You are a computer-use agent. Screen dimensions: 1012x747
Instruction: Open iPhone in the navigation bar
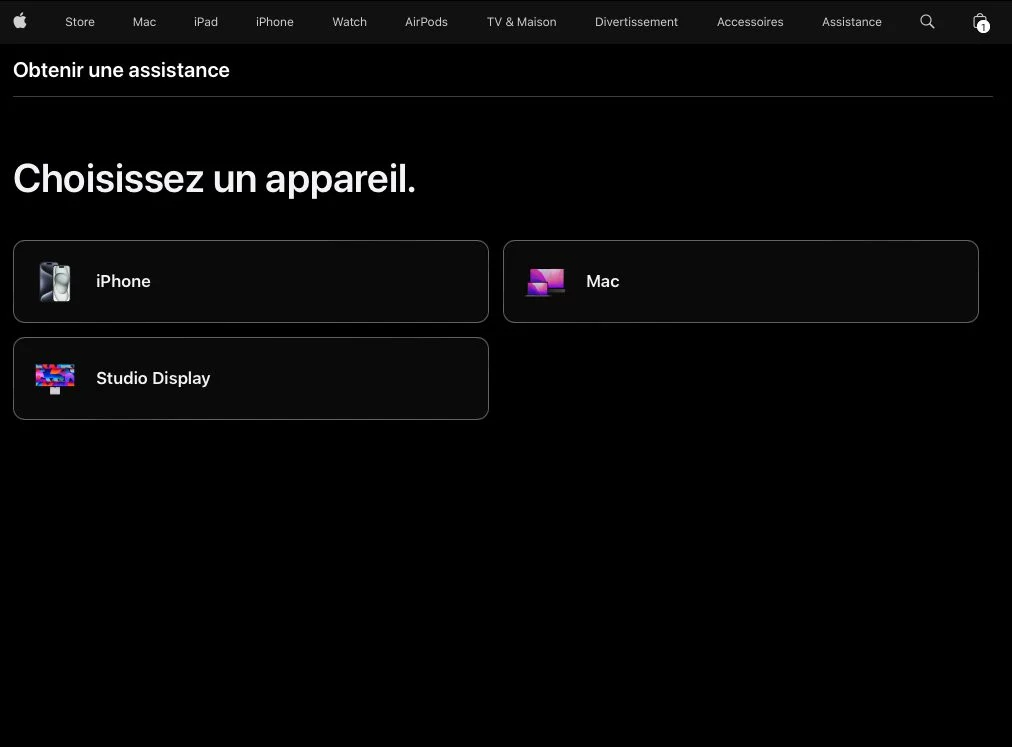coord(275,22)
